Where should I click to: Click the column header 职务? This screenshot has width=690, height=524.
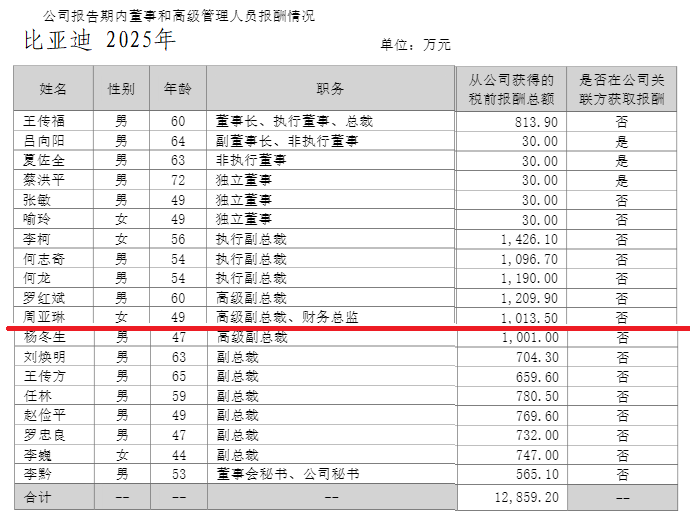coord(330,89)
